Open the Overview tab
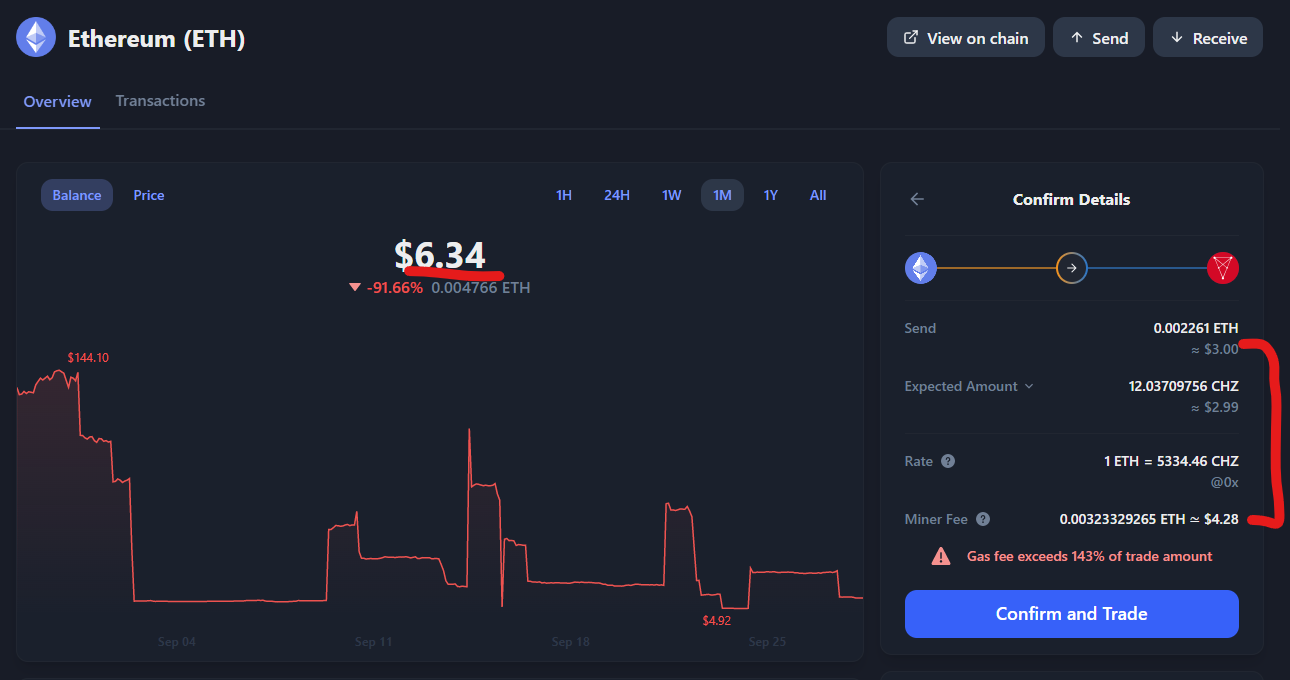 [x=57, y=101]
